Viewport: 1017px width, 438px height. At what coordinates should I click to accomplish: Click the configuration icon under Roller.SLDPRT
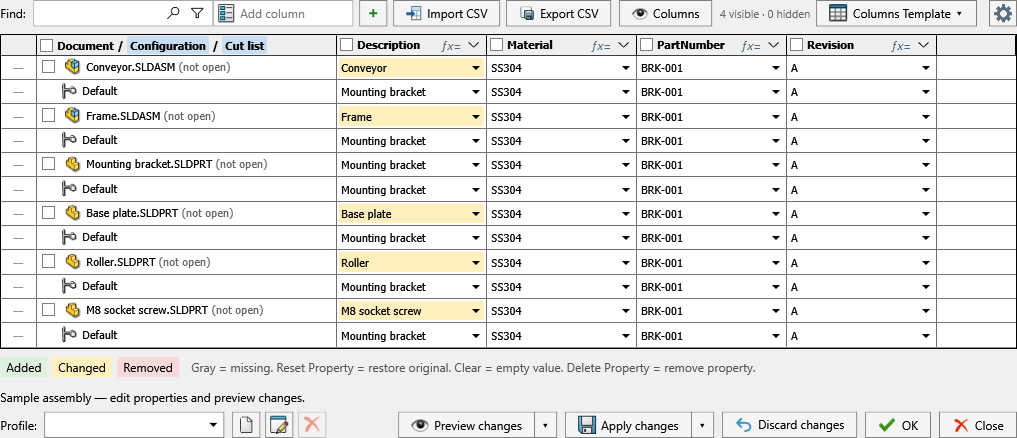click(x=69, y=286)
